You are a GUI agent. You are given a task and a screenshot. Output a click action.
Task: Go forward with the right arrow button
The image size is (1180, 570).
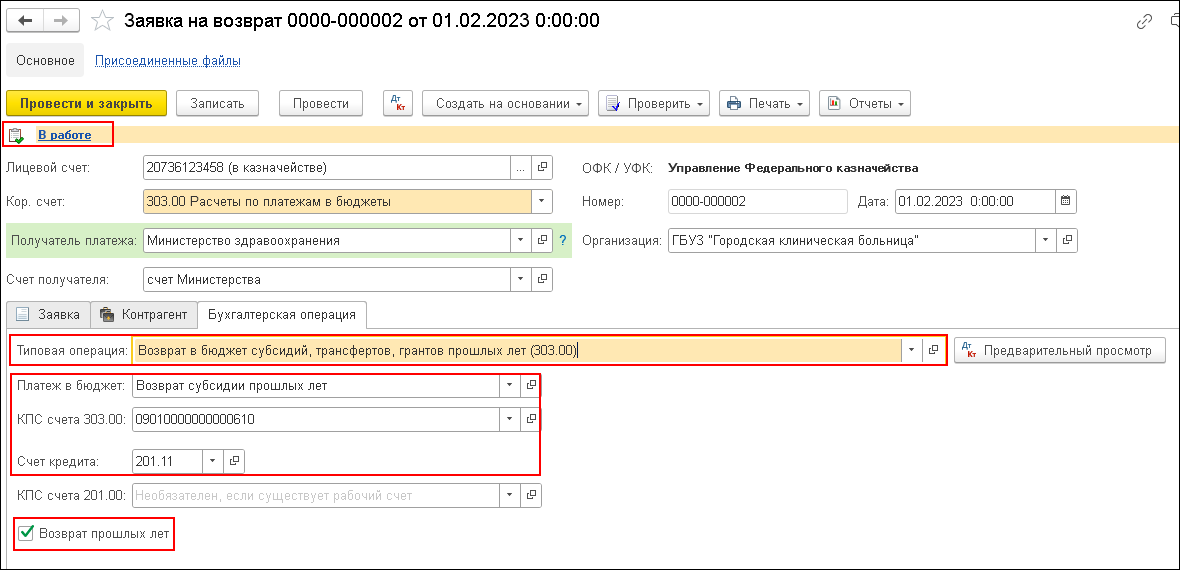(60, 21)
